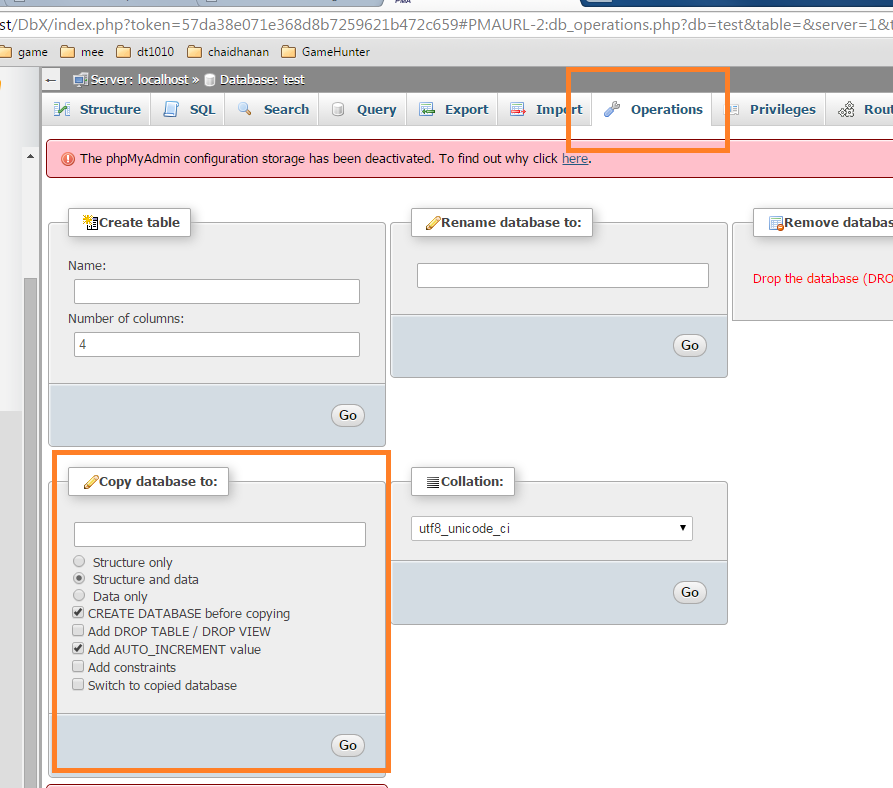Uncheck Add AUTO_INCREMENT value

[78, 649]
